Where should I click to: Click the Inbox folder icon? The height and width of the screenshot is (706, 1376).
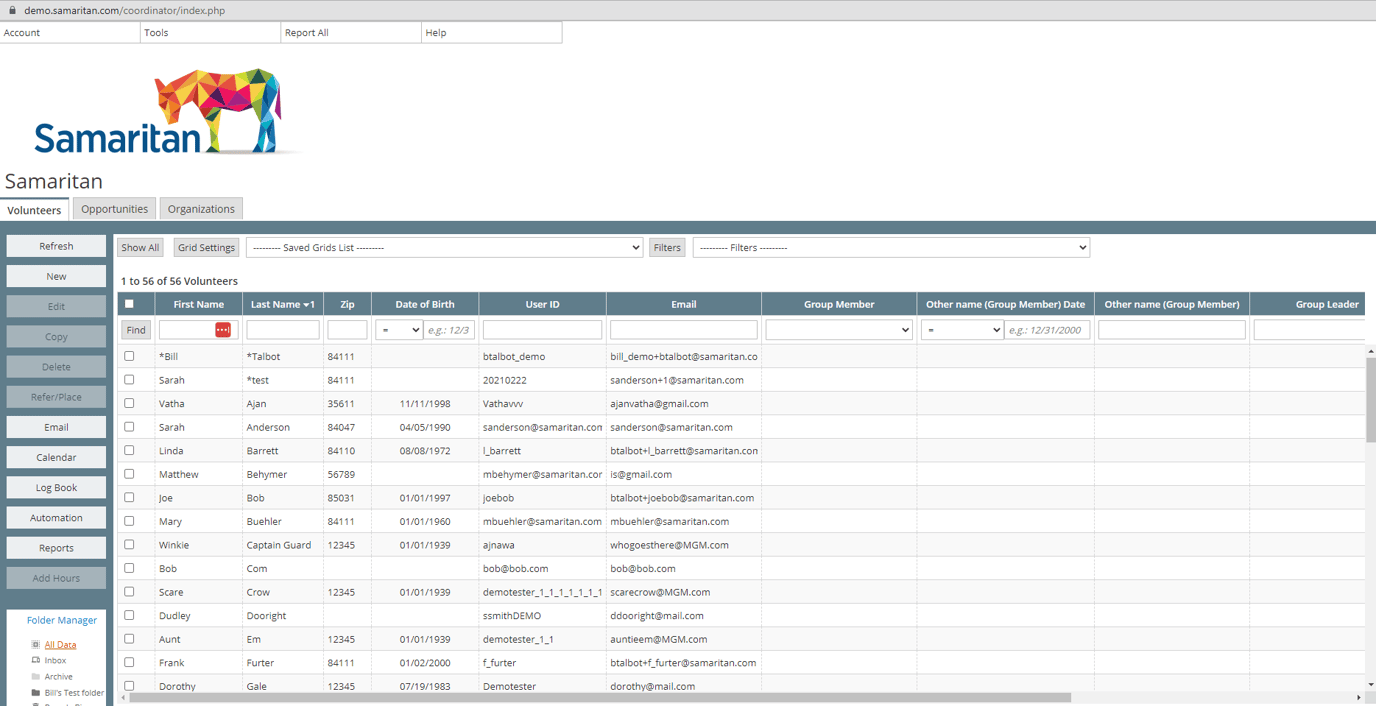(36, 661)
